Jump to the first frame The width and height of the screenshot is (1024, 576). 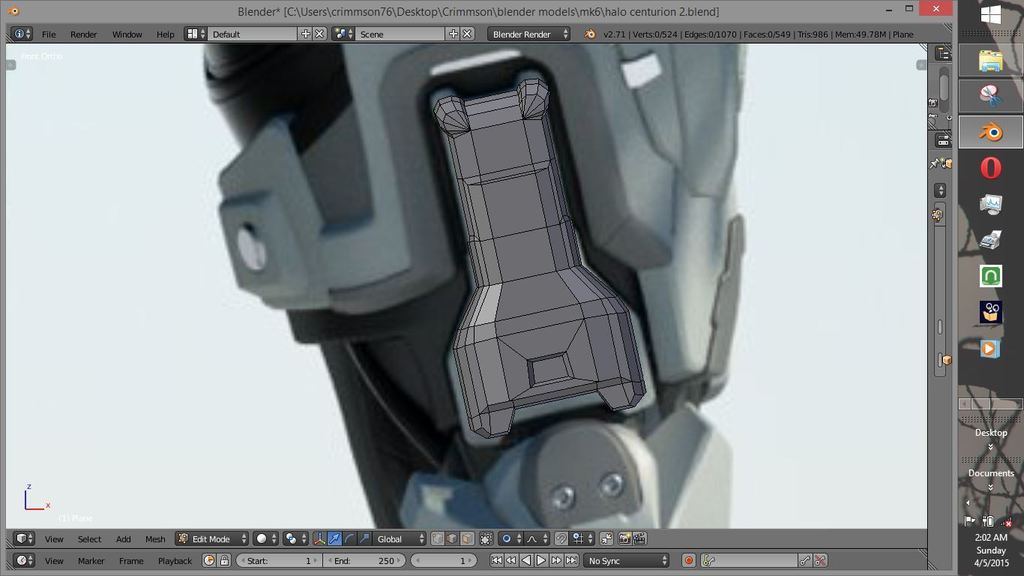pyautogui.click(x=497, y=561)
